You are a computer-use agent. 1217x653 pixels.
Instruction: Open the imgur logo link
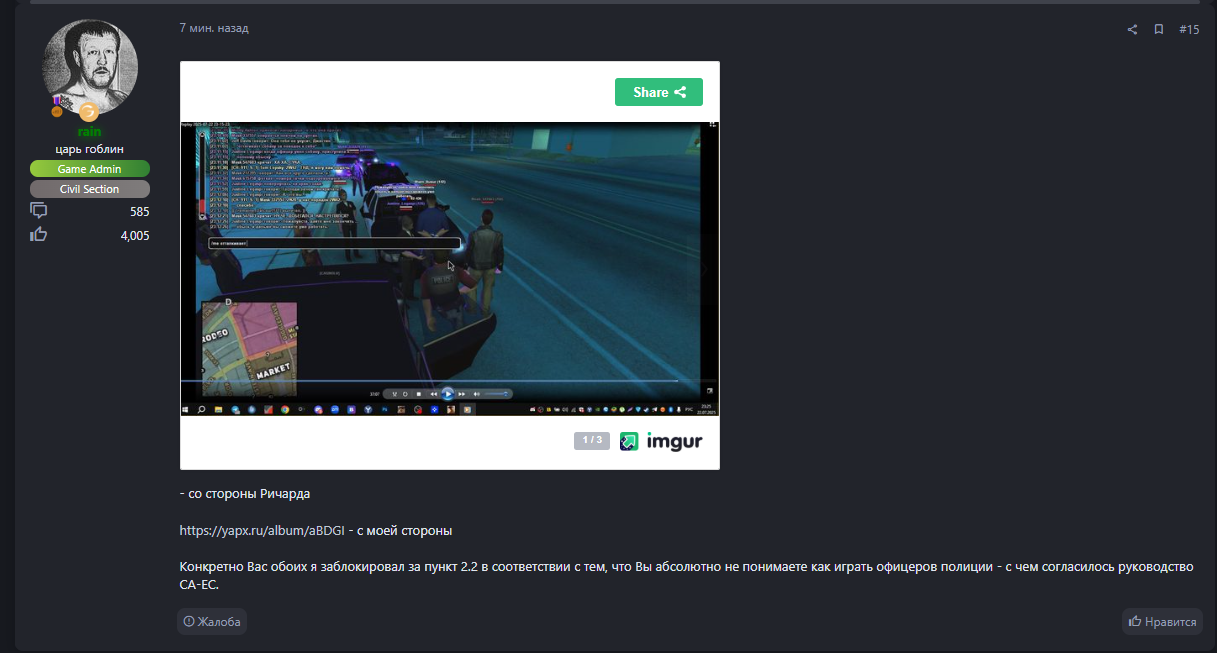pos(660,441)
